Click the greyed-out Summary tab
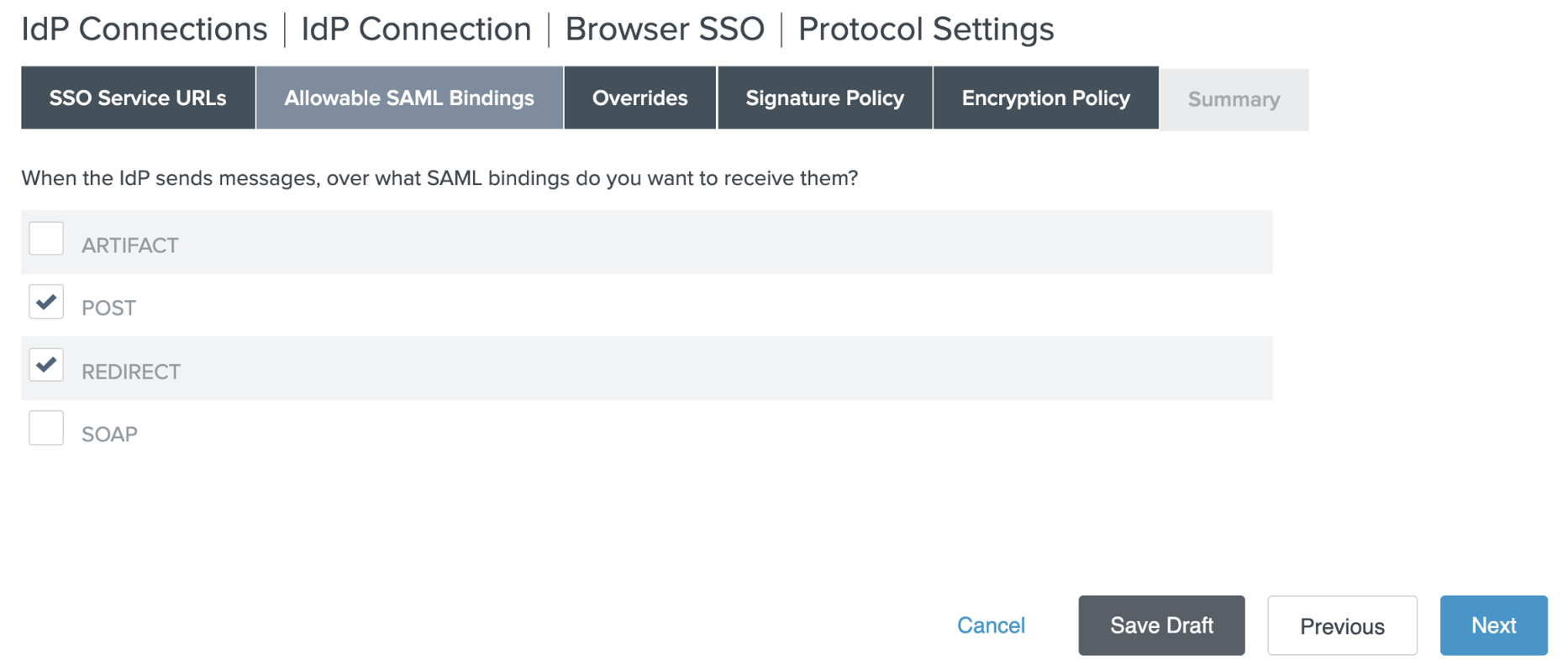 [x=1234, y=100]
